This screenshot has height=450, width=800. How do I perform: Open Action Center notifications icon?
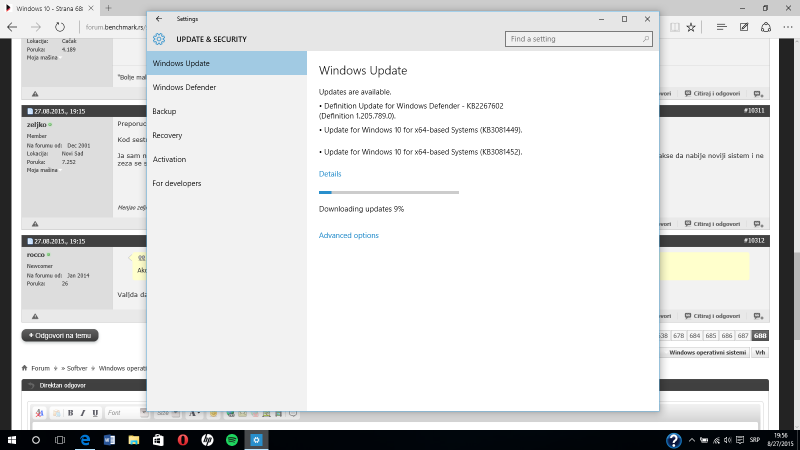coord(740,440)
